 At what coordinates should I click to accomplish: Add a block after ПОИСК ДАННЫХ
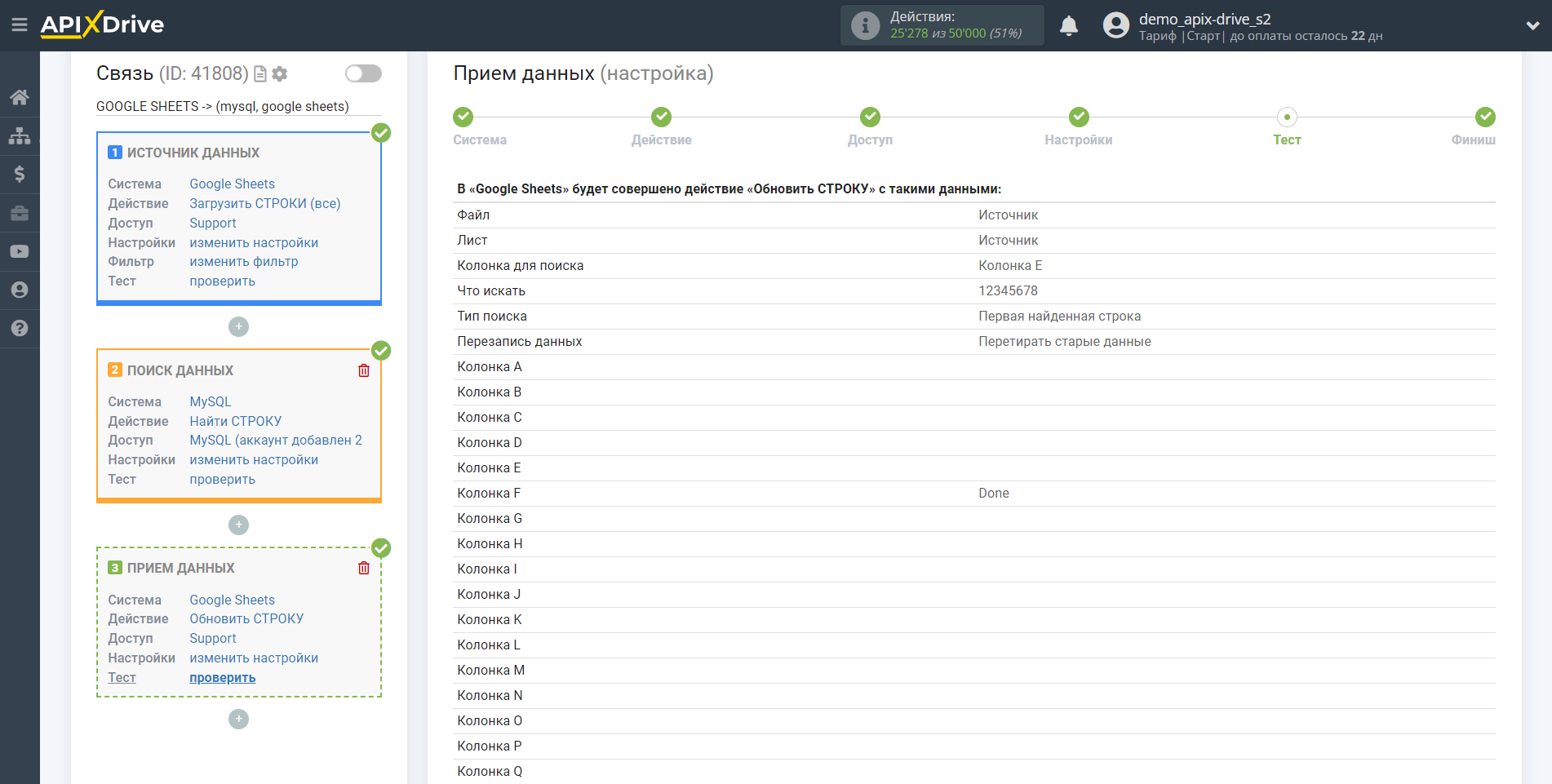click(238, 525)
